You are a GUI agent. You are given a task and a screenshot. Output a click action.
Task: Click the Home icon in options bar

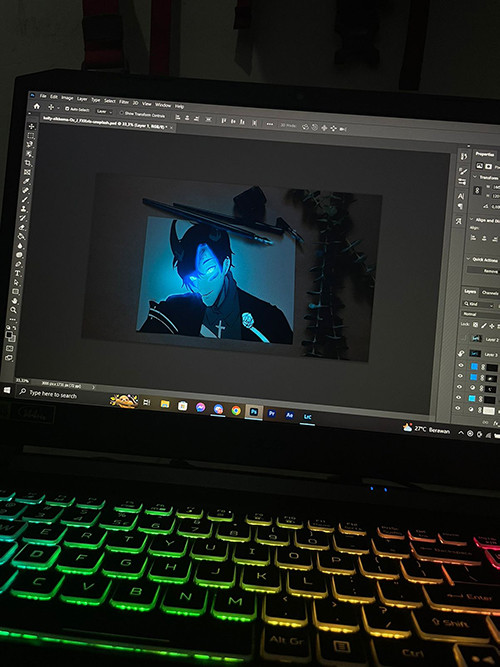[37, 106]
